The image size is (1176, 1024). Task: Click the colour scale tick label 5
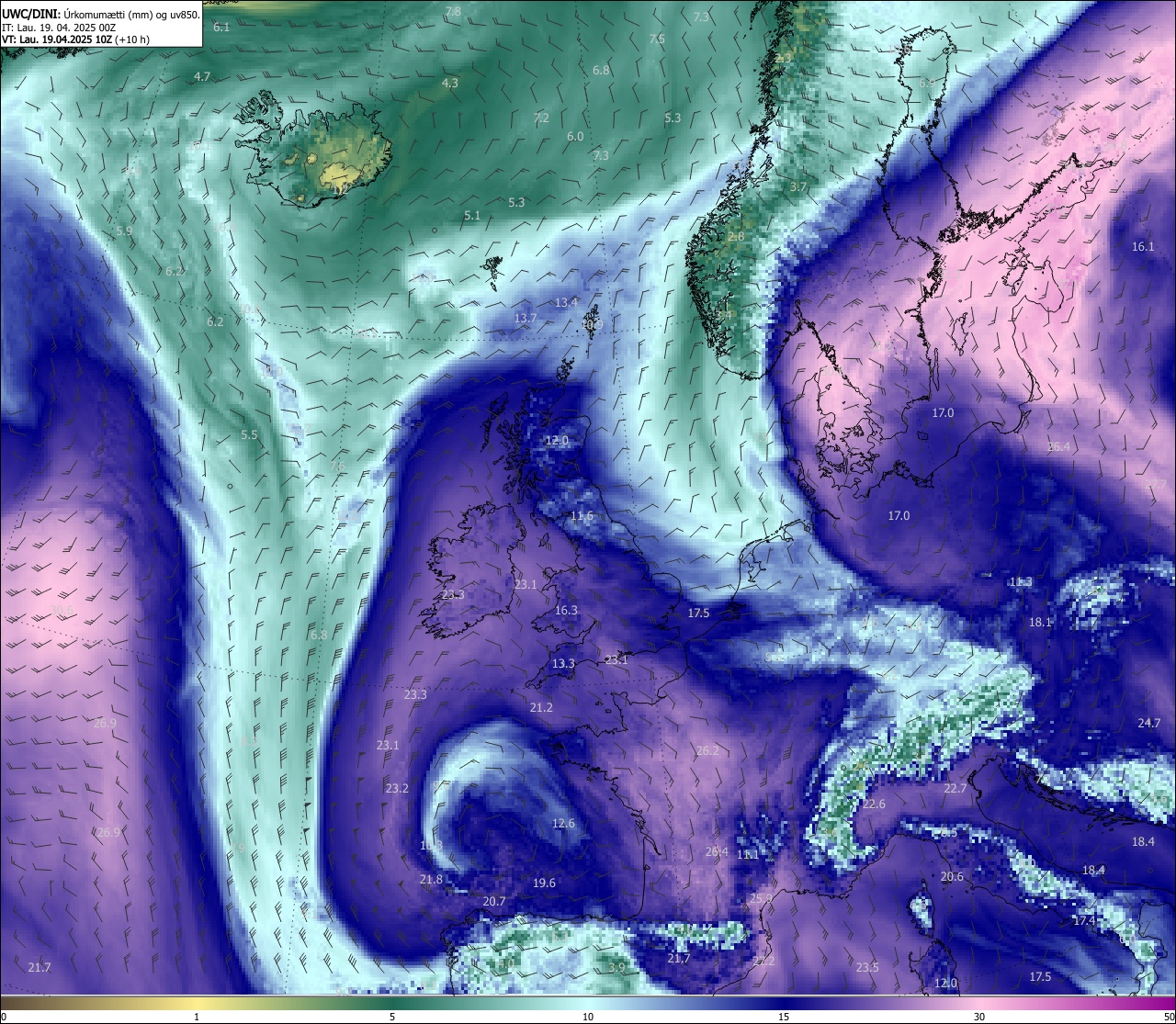pos(392,1017)
